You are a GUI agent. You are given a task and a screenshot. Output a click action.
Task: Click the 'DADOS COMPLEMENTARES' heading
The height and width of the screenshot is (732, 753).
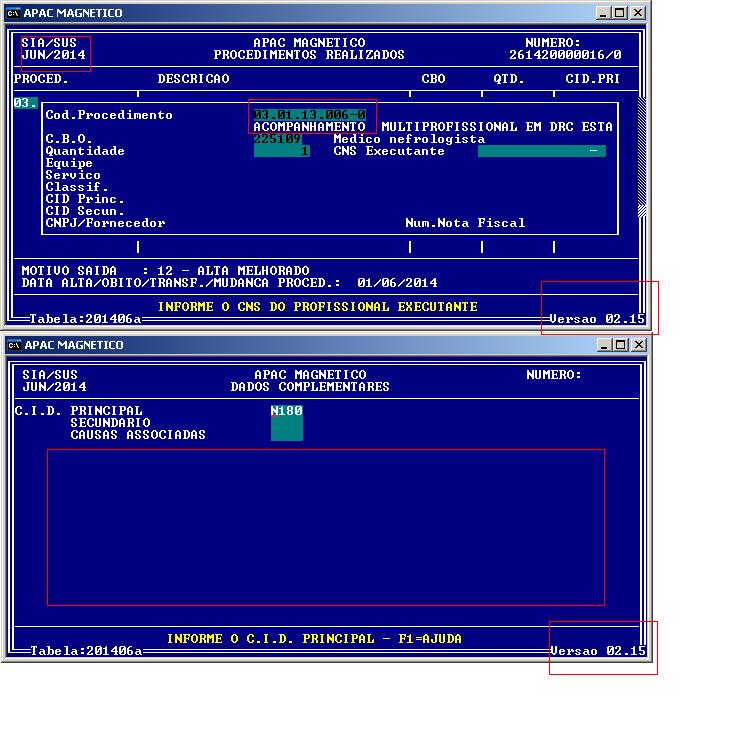310,387
